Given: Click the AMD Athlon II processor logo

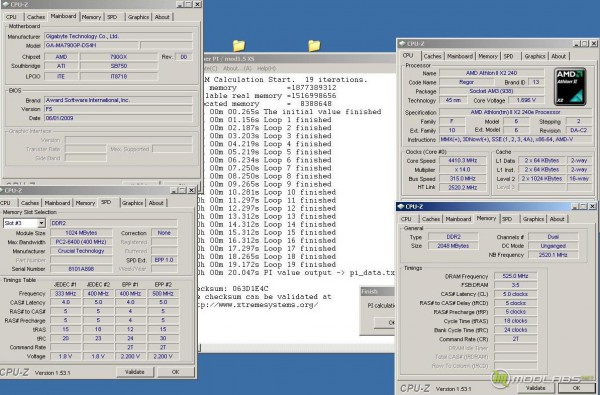Looking at the screenshot, I should [570, 87].
